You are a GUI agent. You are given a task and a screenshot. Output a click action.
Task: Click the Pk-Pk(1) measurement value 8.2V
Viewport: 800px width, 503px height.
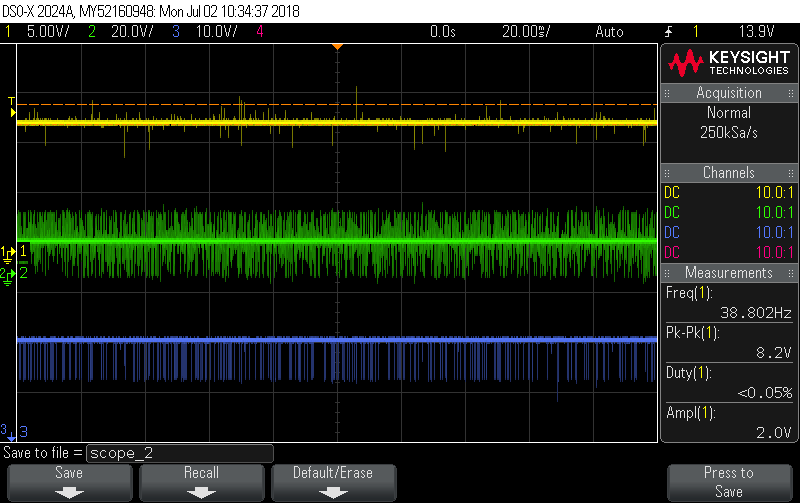[773, 353]
